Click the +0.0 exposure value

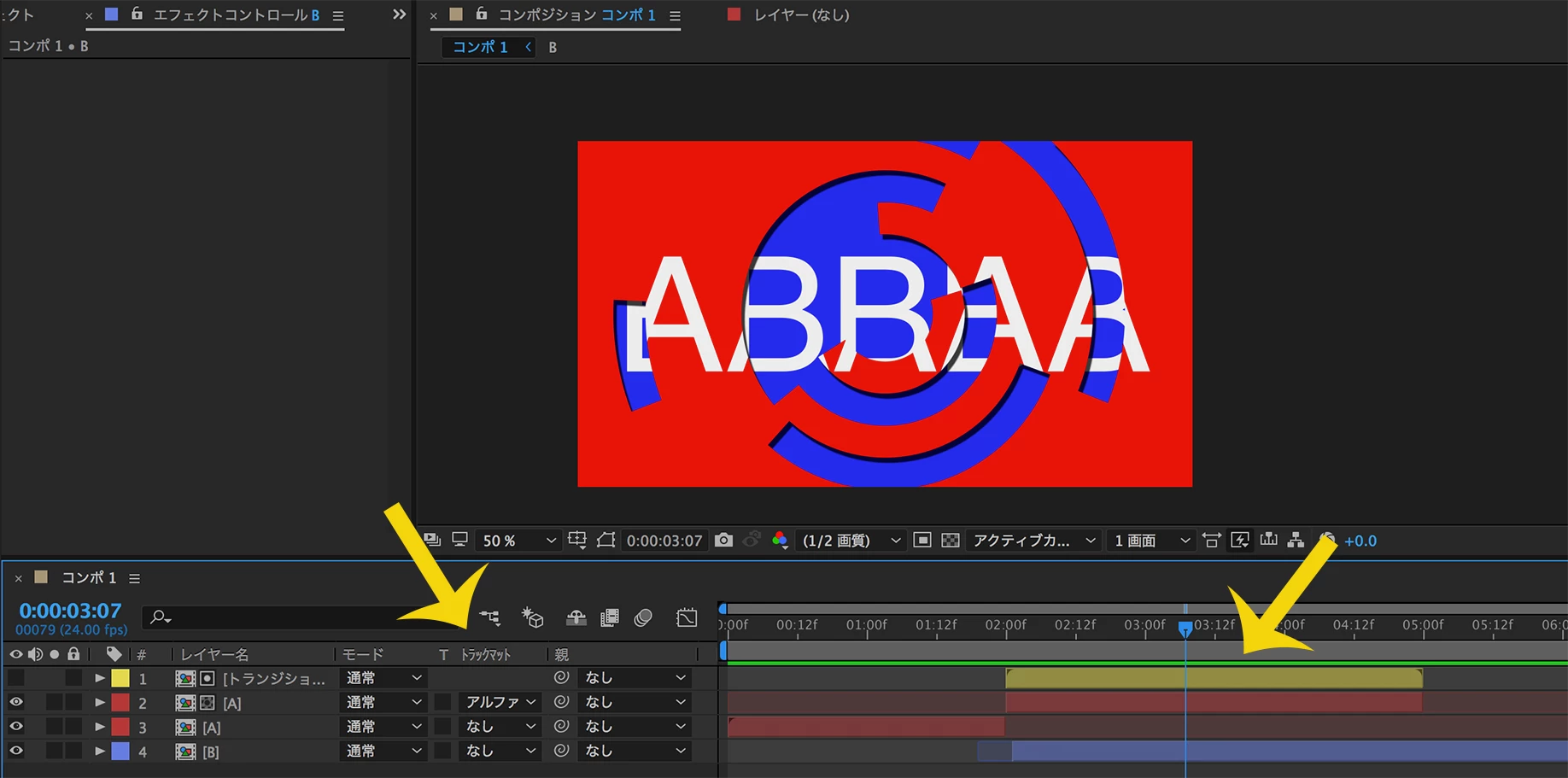pos(1360,541)
